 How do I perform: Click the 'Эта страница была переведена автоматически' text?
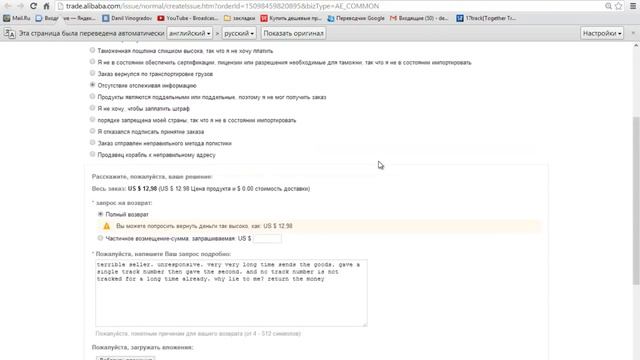pyautogui.click(x=91, y=33)
